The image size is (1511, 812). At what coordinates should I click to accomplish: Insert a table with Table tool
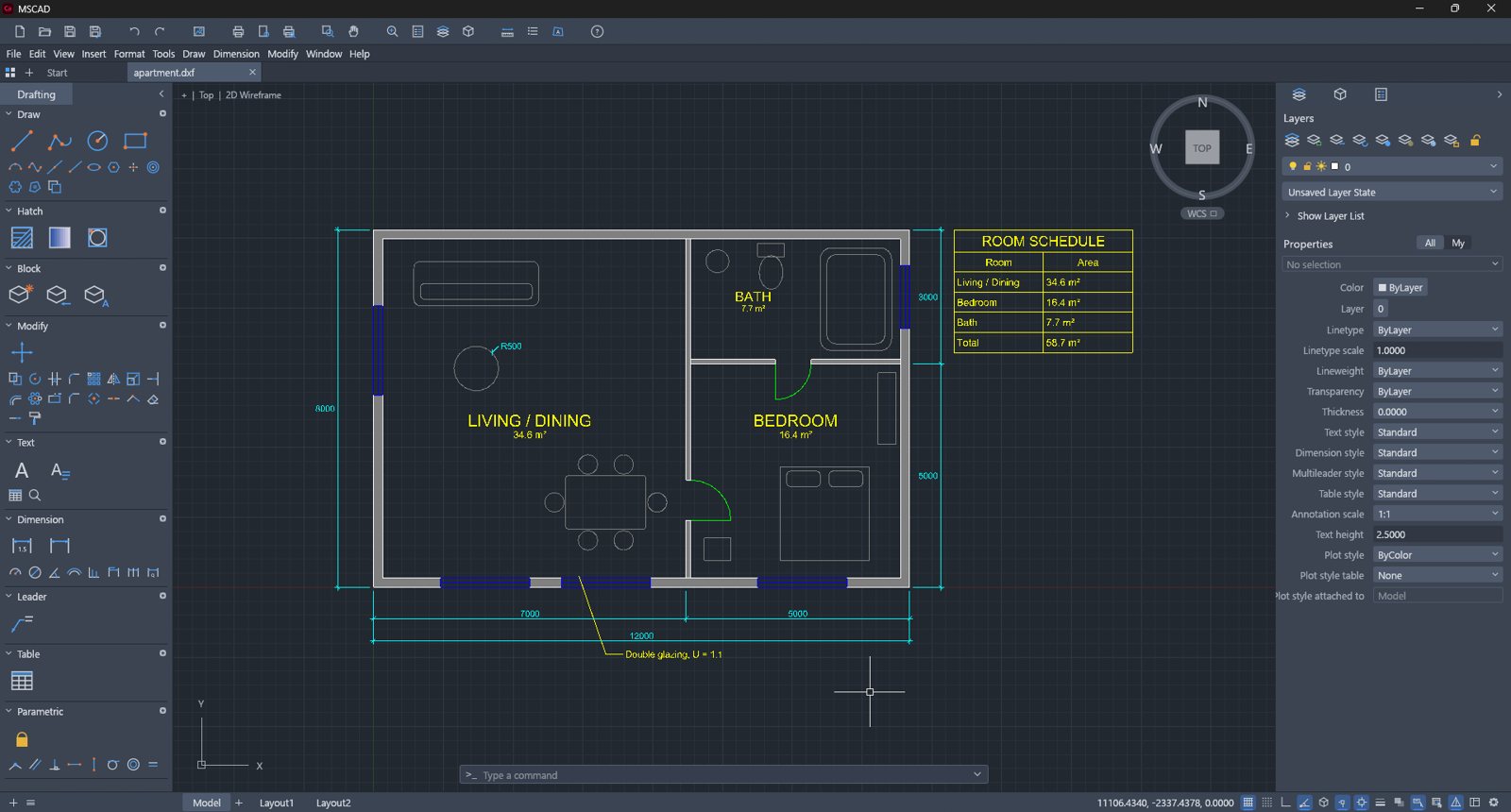[x=22, y=681]
